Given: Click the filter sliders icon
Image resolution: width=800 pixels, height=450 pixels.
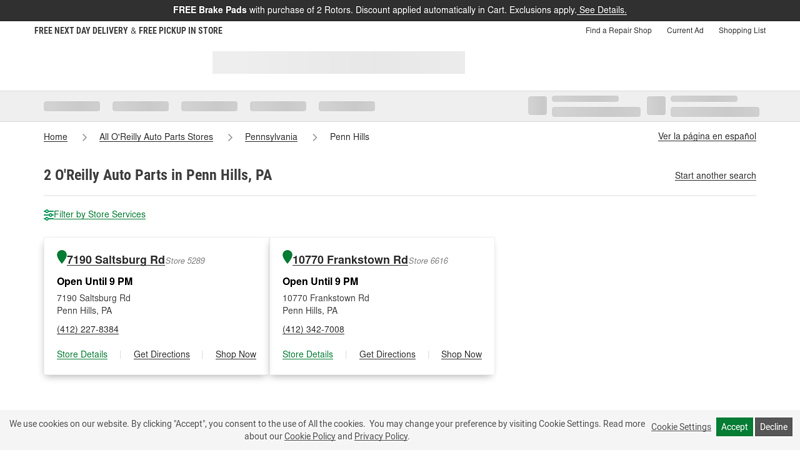Looking at the screenshot, I should [49, 214].
